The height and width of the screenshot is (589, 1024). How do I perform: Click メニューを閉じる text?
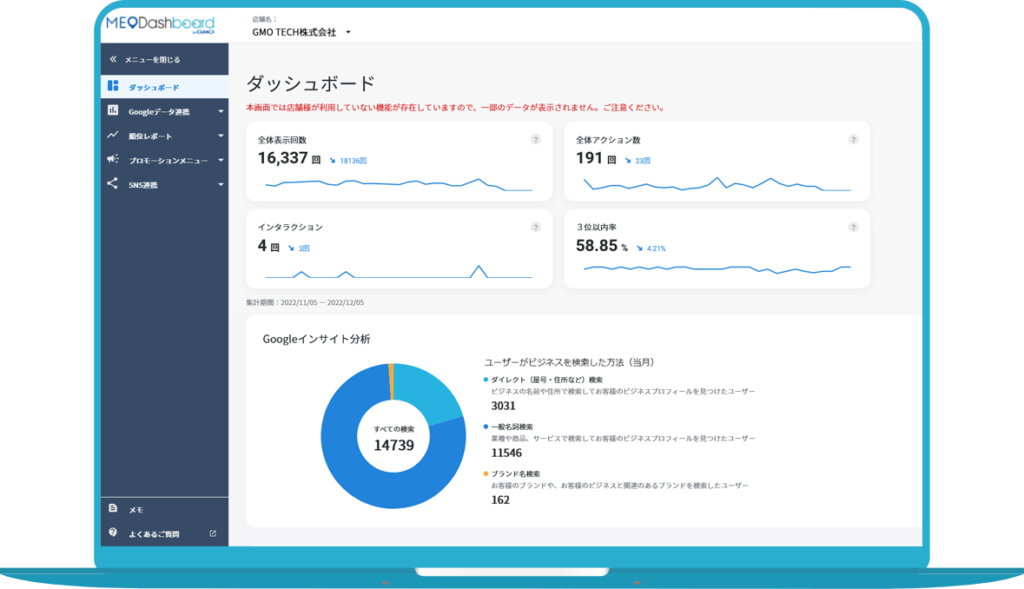click(x=152, y=59)
